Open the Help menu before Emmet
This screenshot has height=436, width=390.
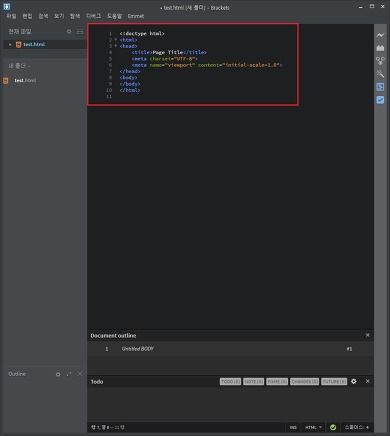[x=114, y=16]
